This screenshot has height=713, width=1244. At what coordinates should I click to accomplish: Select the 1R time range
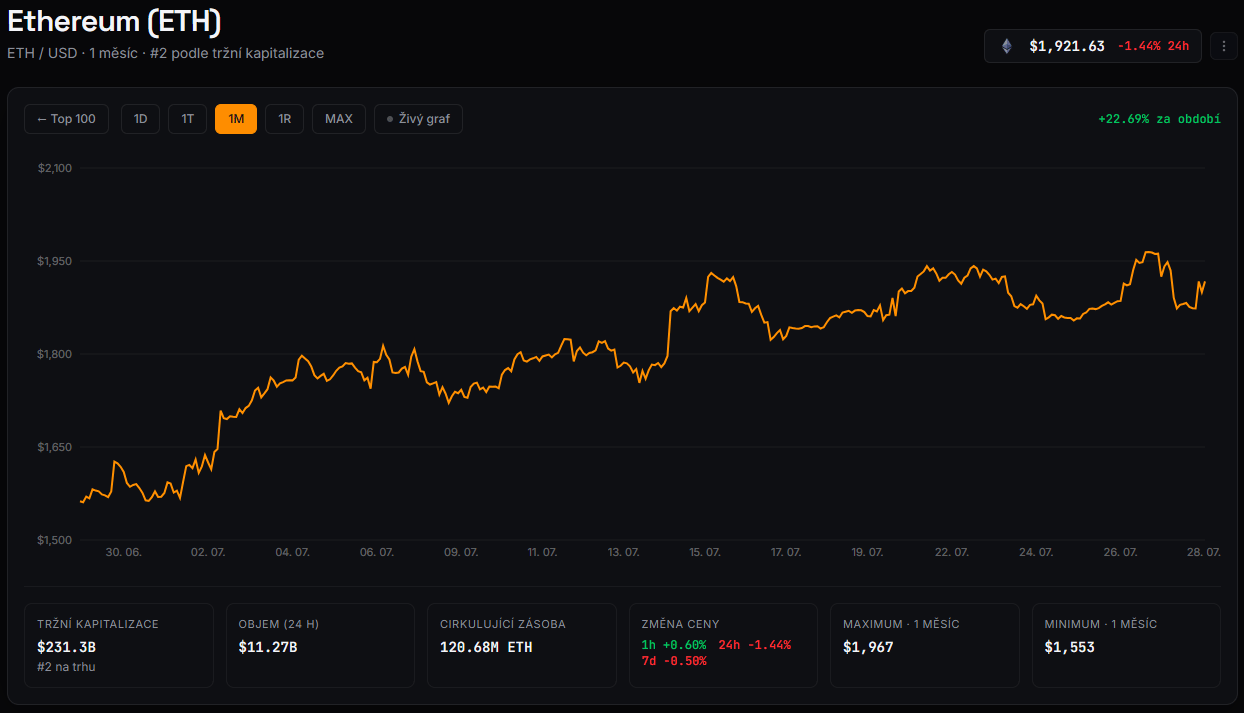[x=284, y=119]
